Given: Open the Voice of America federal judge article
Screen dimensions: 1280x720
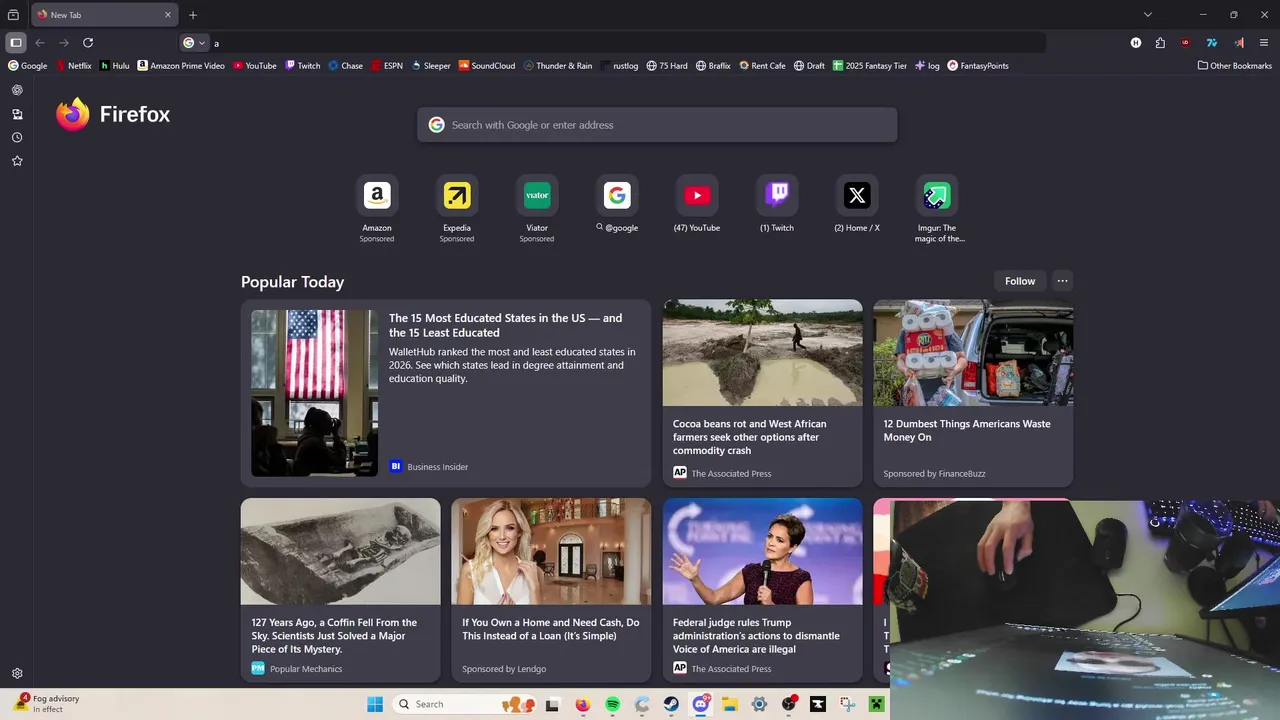Looking at the screenshot, I should [762, 590].
